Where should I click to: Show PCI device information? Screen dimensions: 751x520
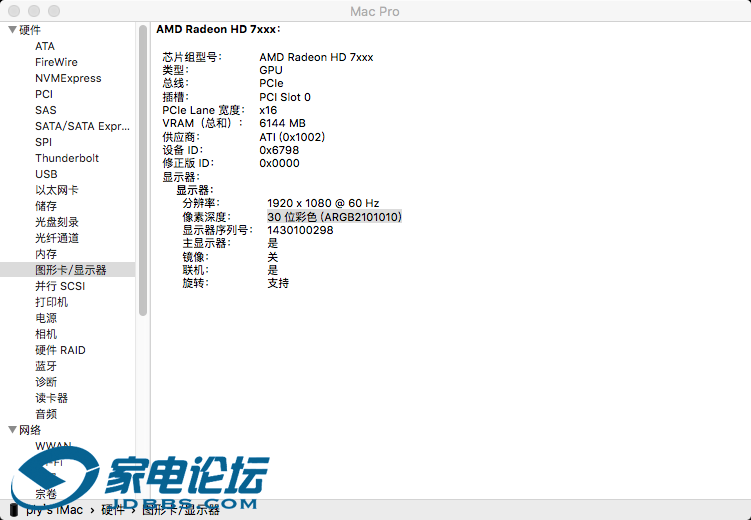tap(44, 94)
